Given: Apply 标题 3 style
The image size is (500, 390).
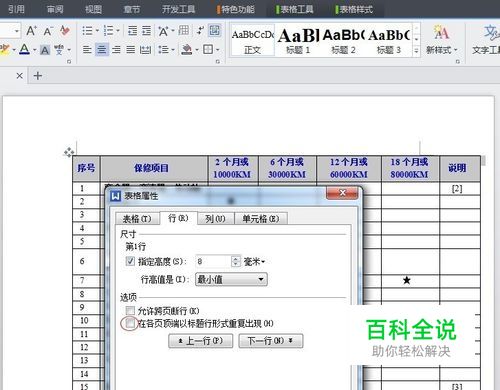Looking at the screenshot, I should (x=388, y=40).
